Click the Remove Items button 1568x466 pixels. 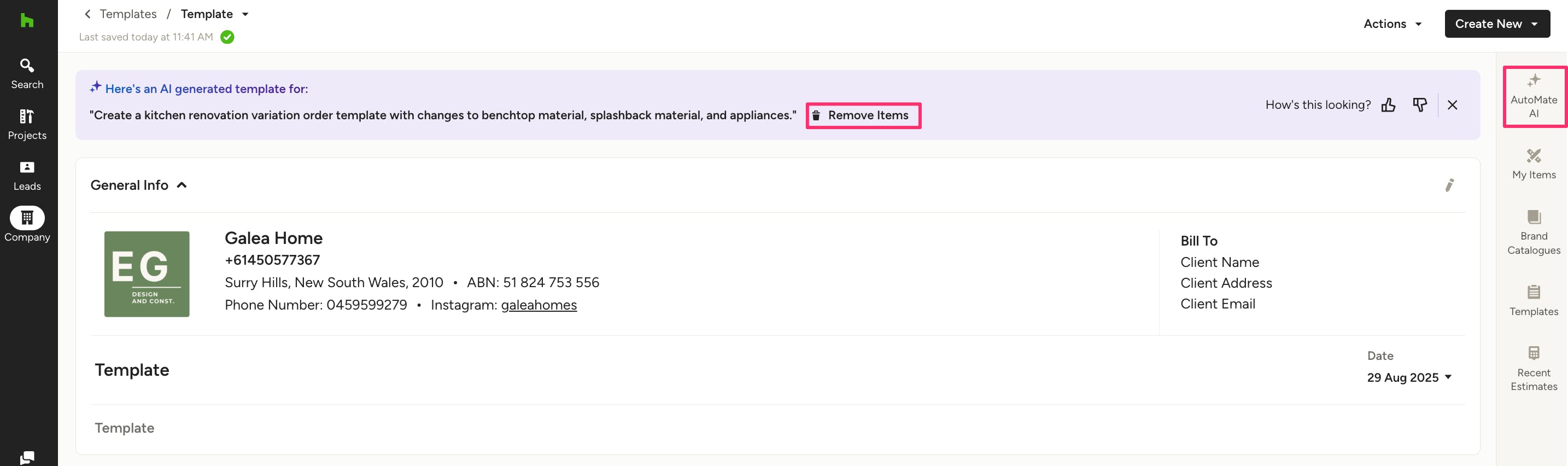863,115
